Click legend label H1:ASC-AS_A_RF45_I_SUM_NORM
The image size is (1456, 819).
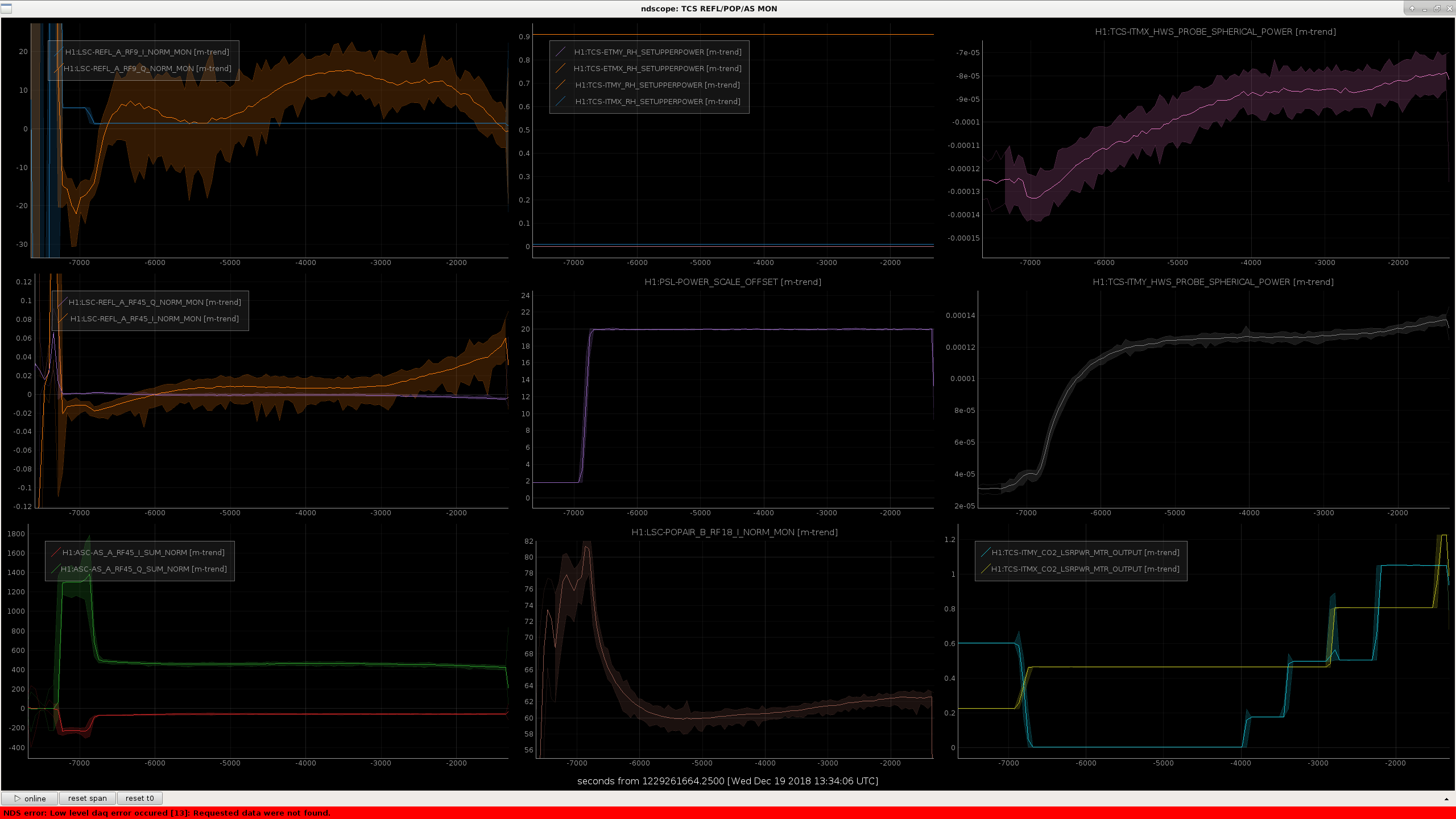143,552
